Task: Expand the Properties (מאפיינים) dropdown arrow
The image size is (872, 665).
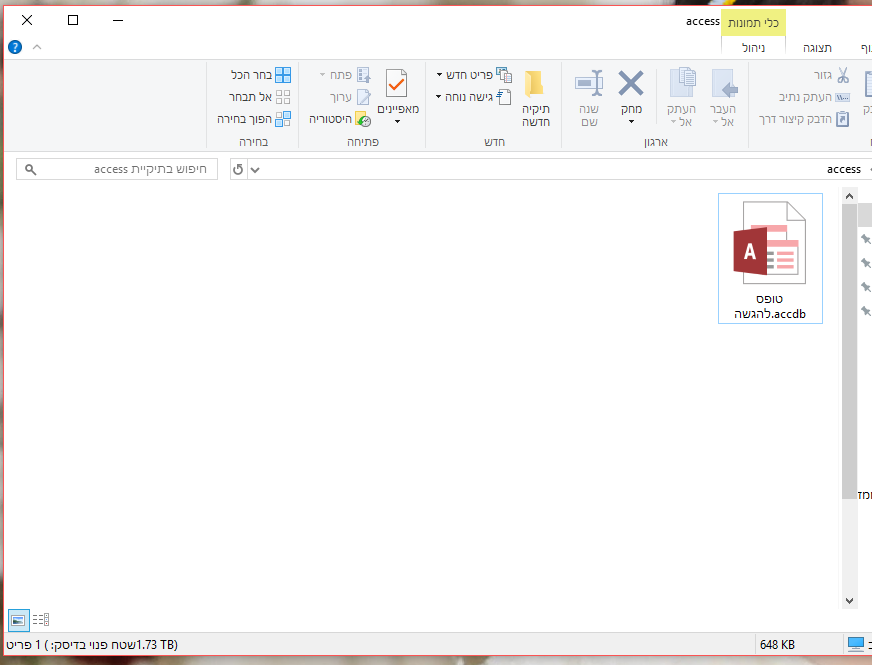Action: (x=398, y=122)
